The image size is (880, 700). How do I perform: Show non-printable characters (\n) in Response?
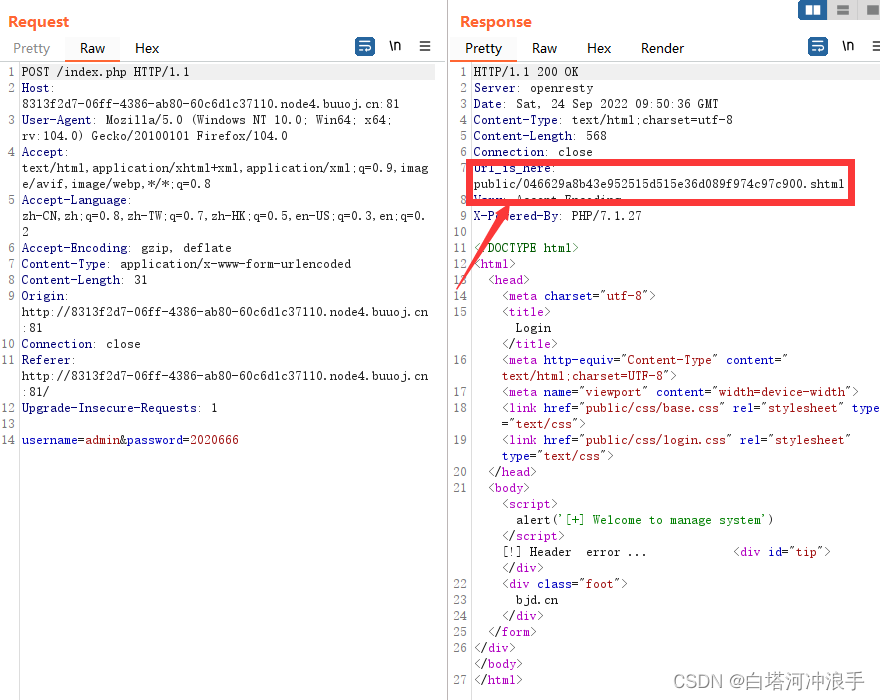[848, 46]
